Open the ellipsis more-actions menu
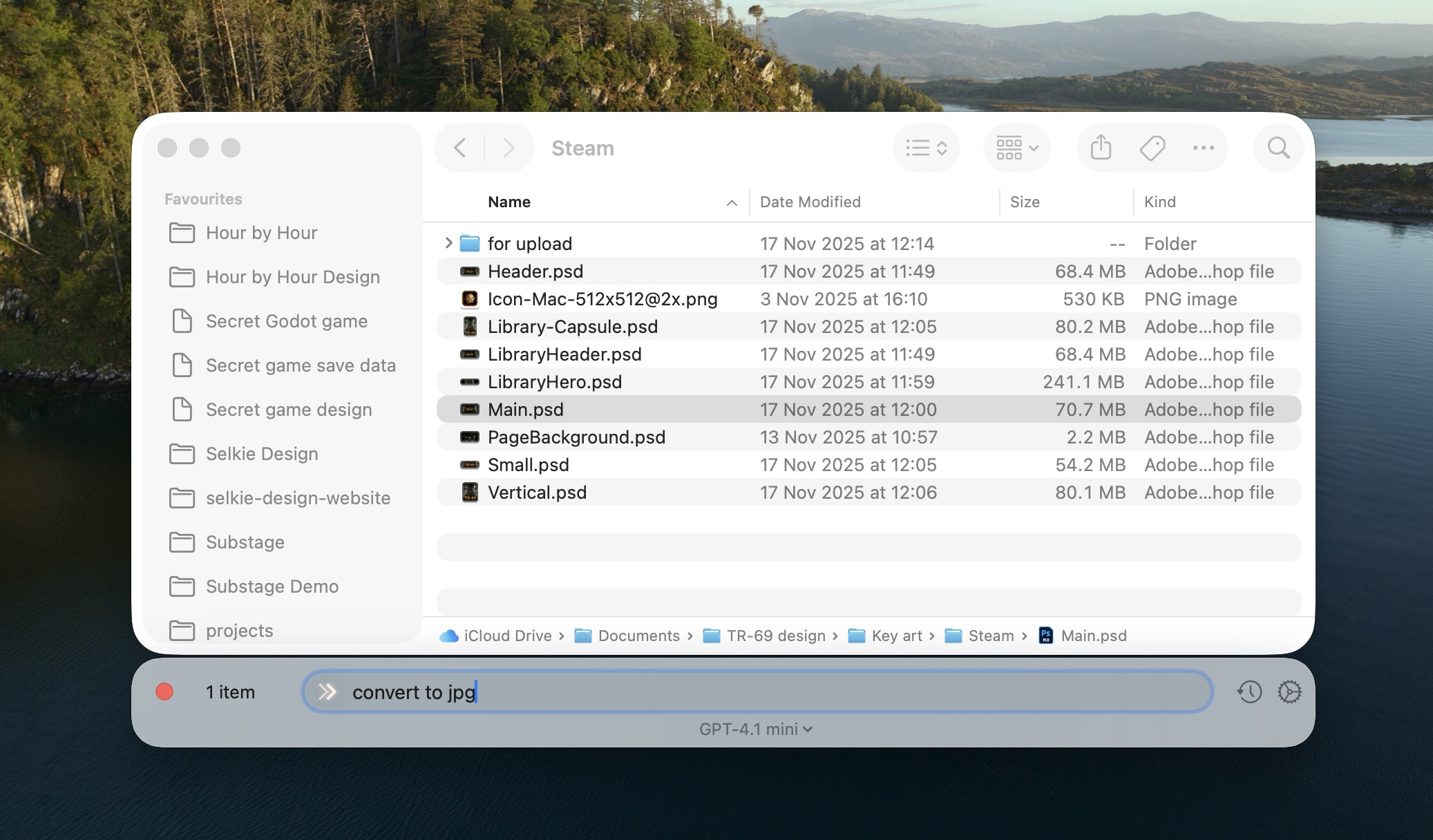 (x=1203, y=148)
